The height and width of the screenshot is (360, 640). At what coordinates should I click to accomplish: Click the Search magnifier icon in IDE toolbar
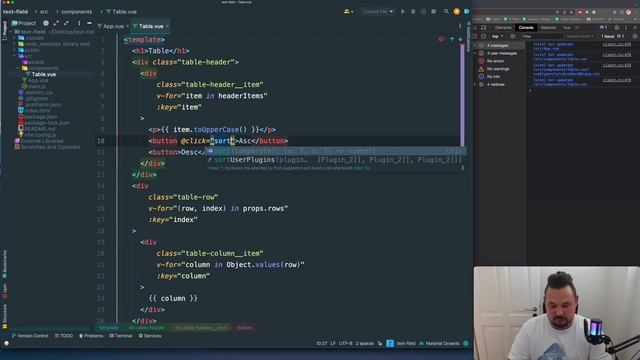pos(446,11)
